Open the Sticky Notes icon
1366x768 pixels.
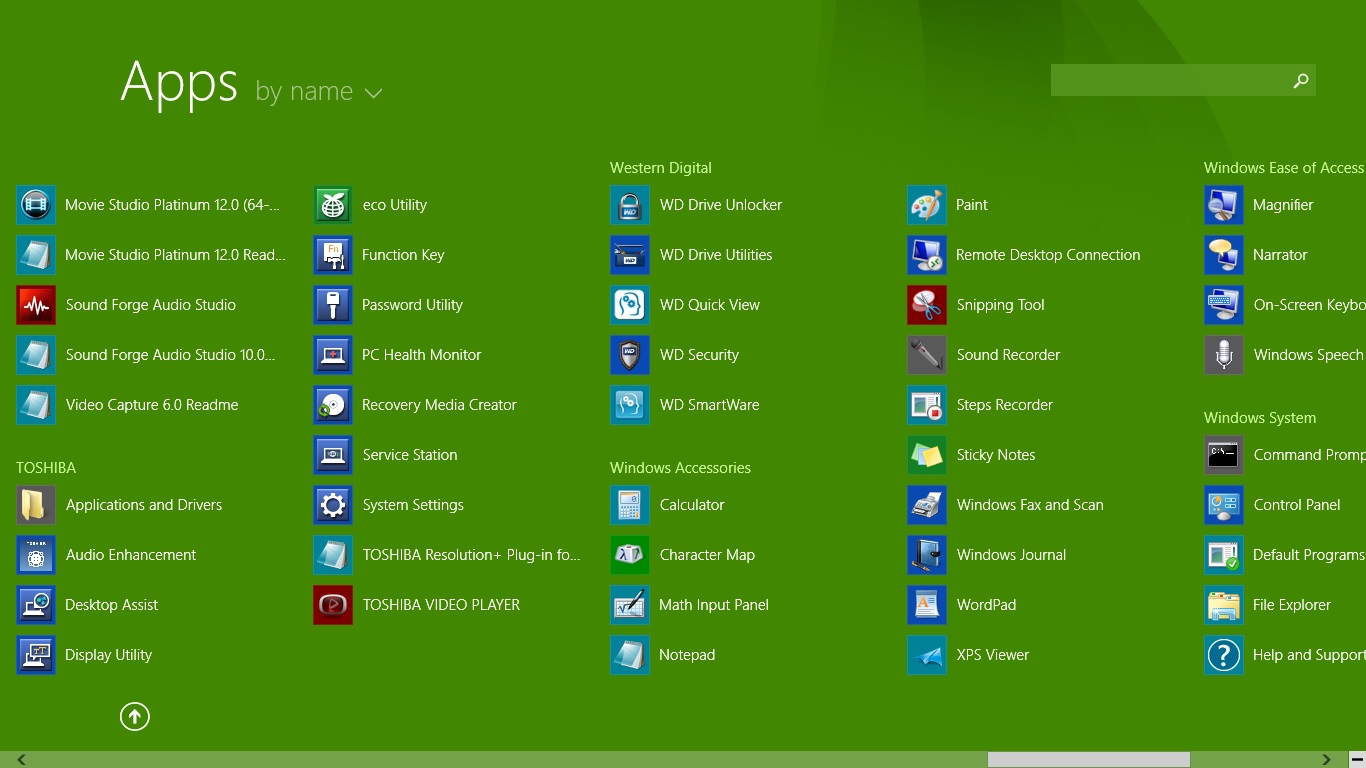[x=927, y=455]
